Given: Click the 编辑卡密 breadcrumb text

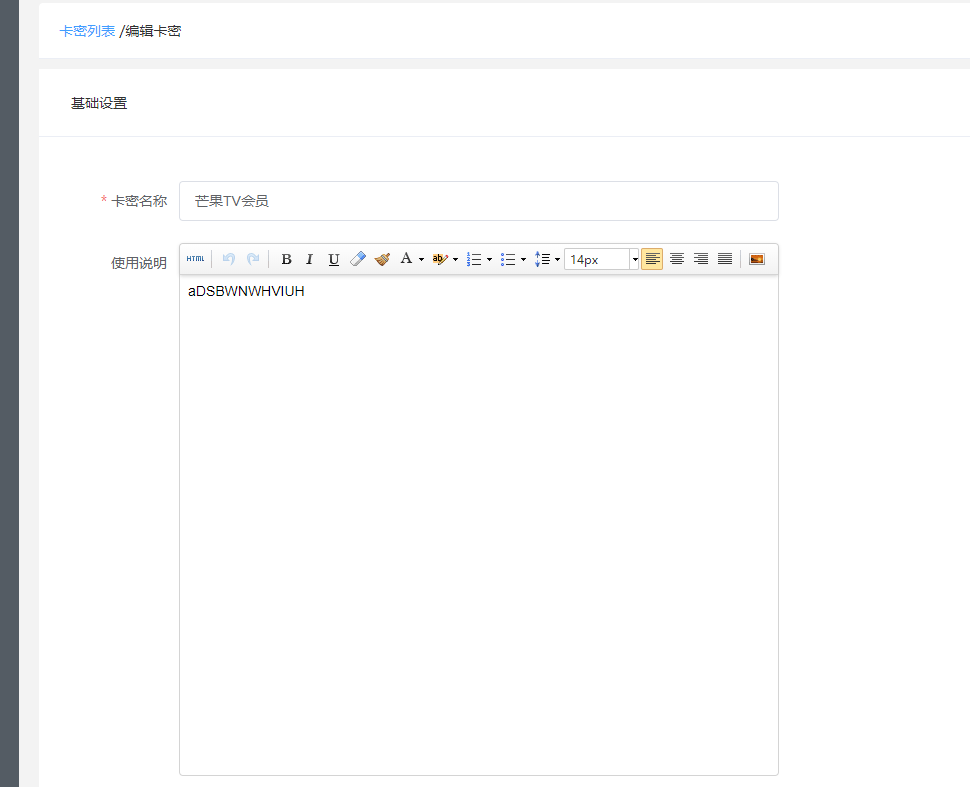Looking at the screenshot, I should point(153,31).
